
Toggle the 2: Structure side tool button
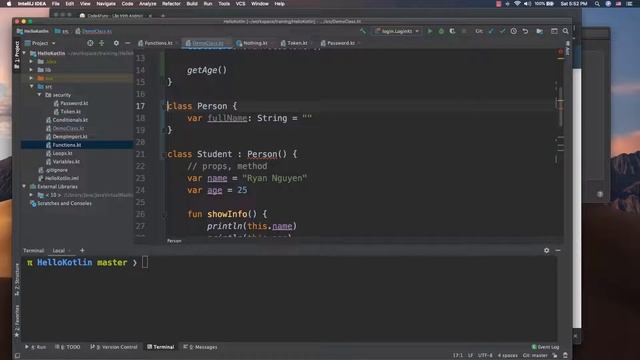(x=17, y=279)
